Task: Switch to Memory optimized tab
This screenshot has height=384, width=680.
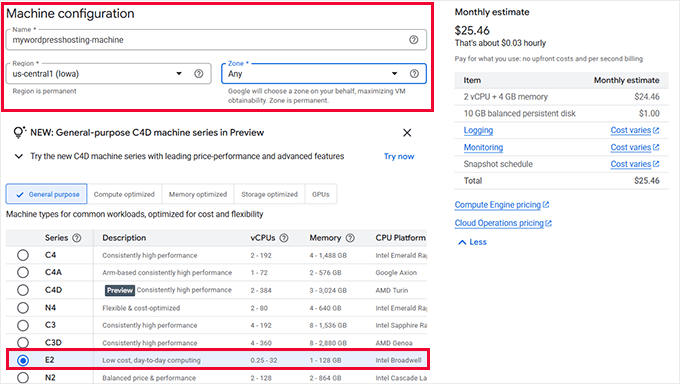Action: [x=198, y=194]
